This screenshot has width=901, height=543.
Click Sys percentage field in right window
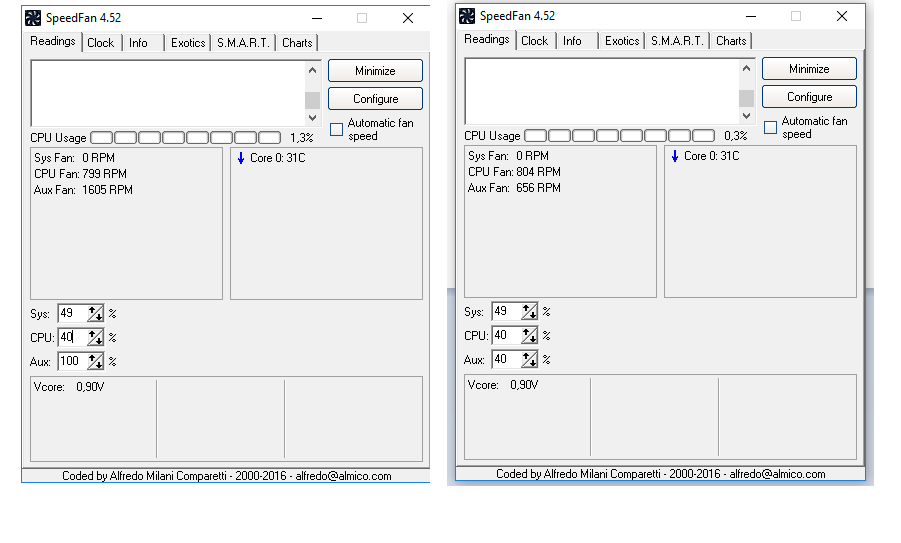[506, 311]
